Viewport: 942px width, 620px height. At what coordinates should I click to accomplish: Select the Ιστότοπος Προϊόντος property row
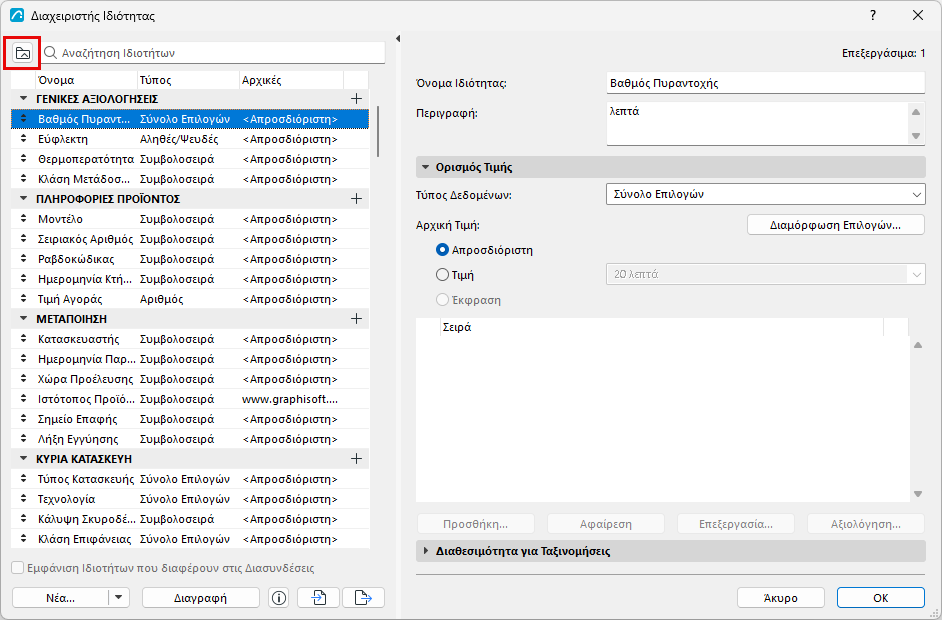click(x=190, y=399)
